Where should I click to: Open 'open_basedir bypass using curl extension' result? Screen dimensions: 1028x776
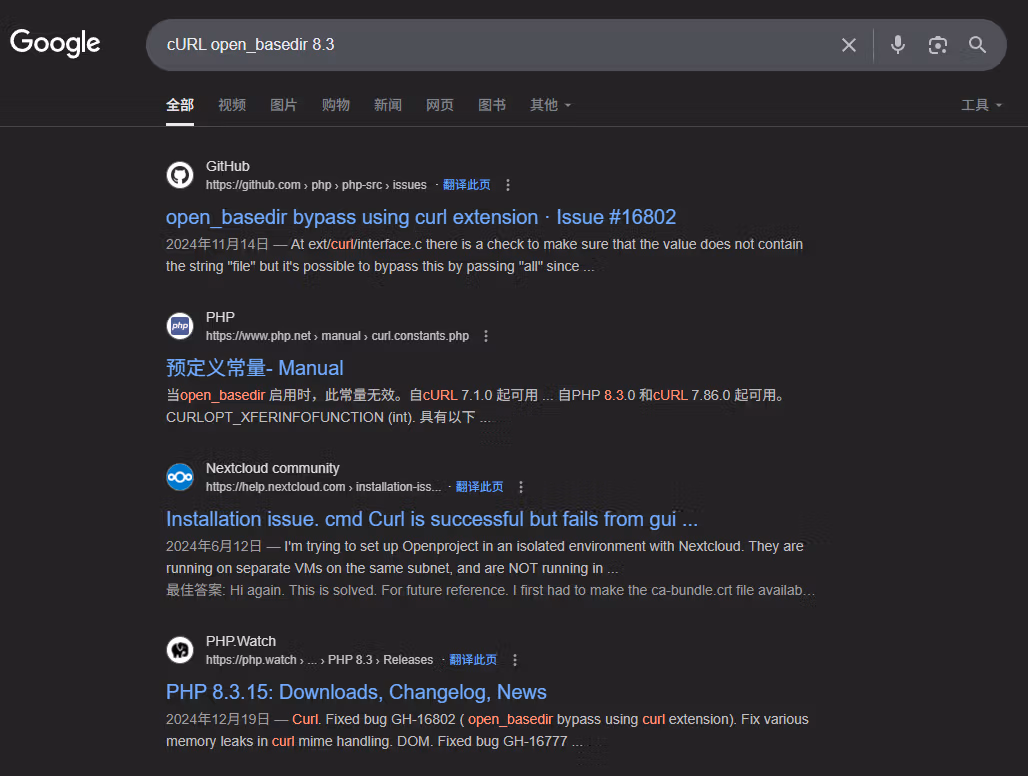click(421, 217)
